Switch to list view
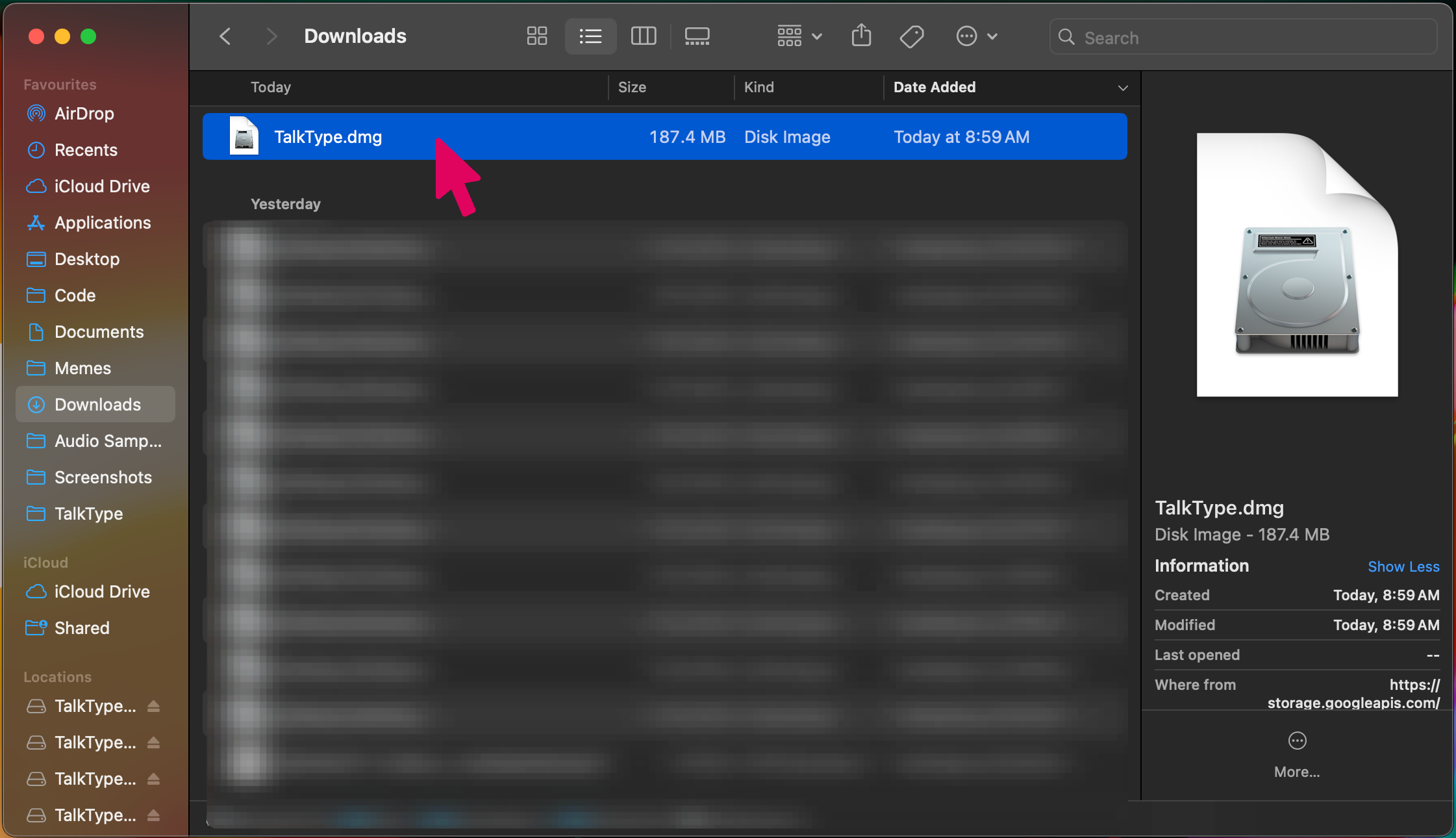1456x838 pixels. coord(590,36)
